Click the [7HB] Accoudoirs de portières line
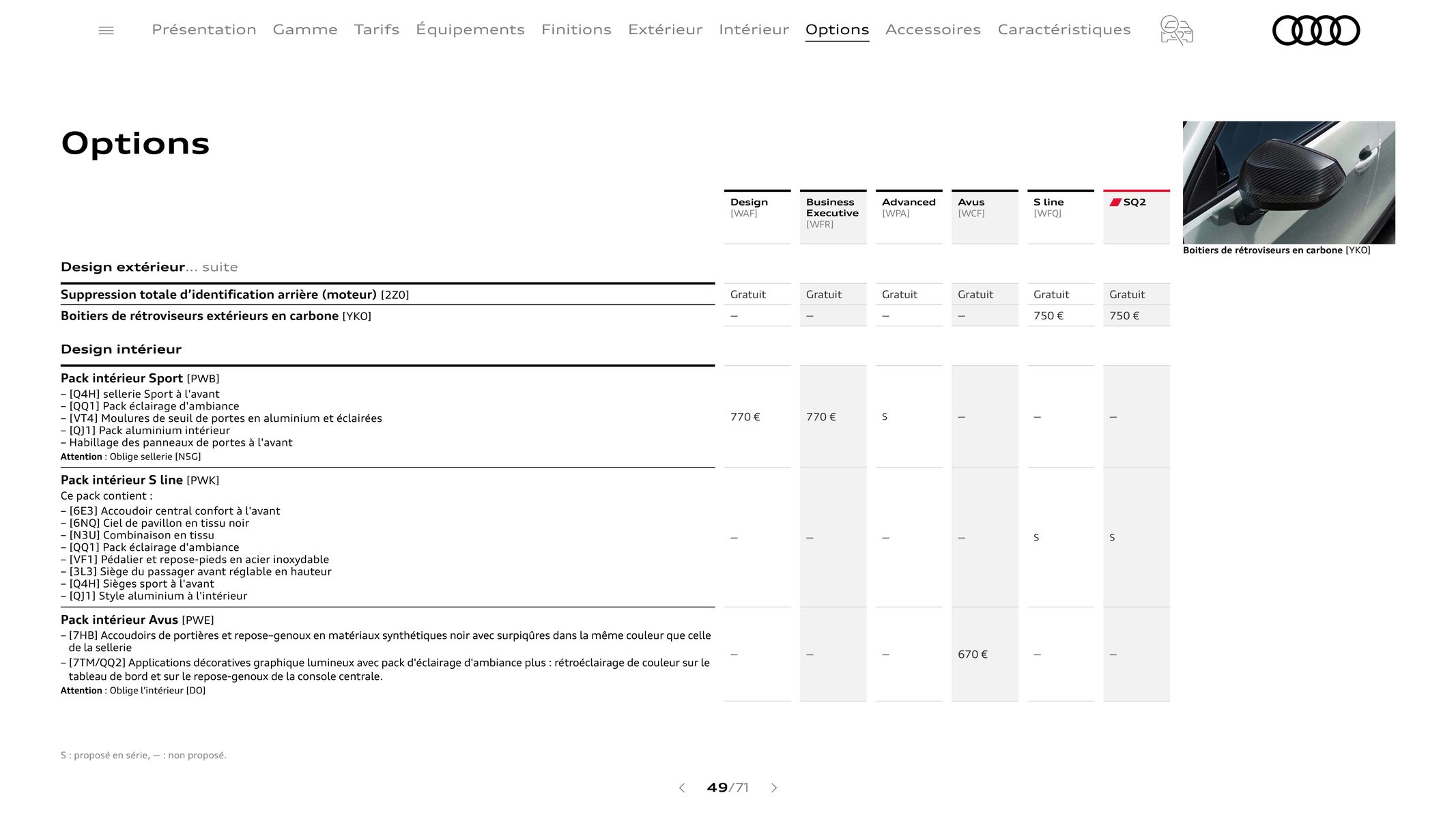 pos(386,641)
